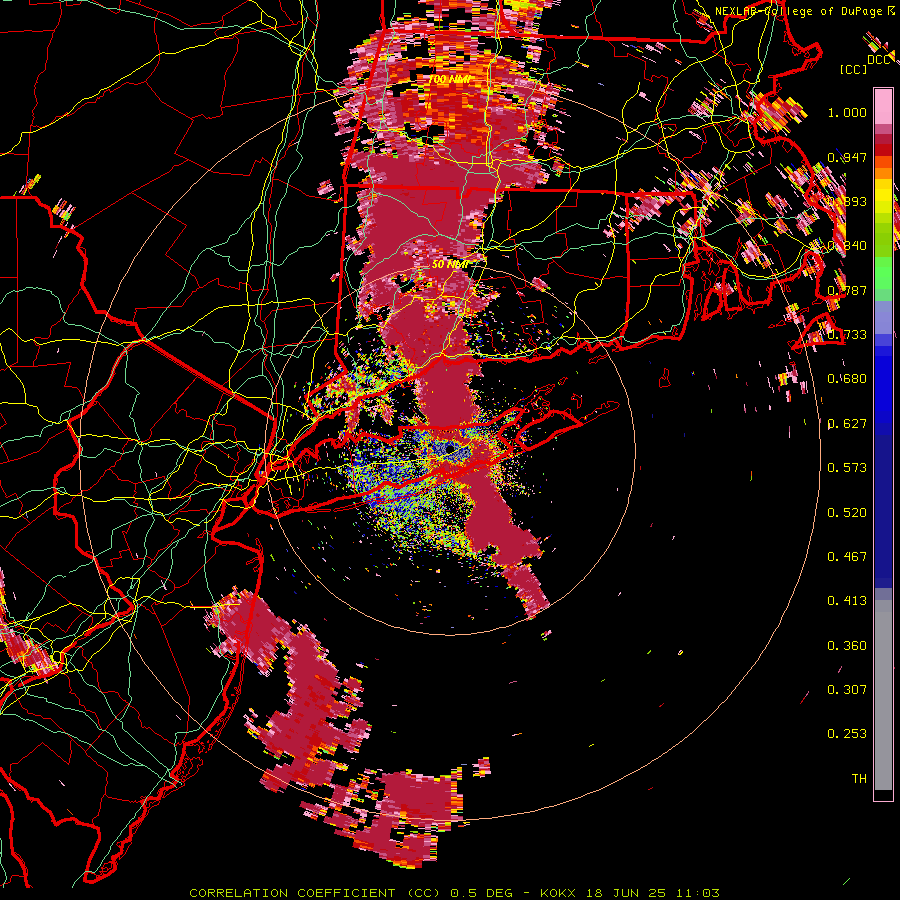Select the 0.733 legend value
Screen dimensions: 900x900
pyautogui.click(x=847, y=335)
